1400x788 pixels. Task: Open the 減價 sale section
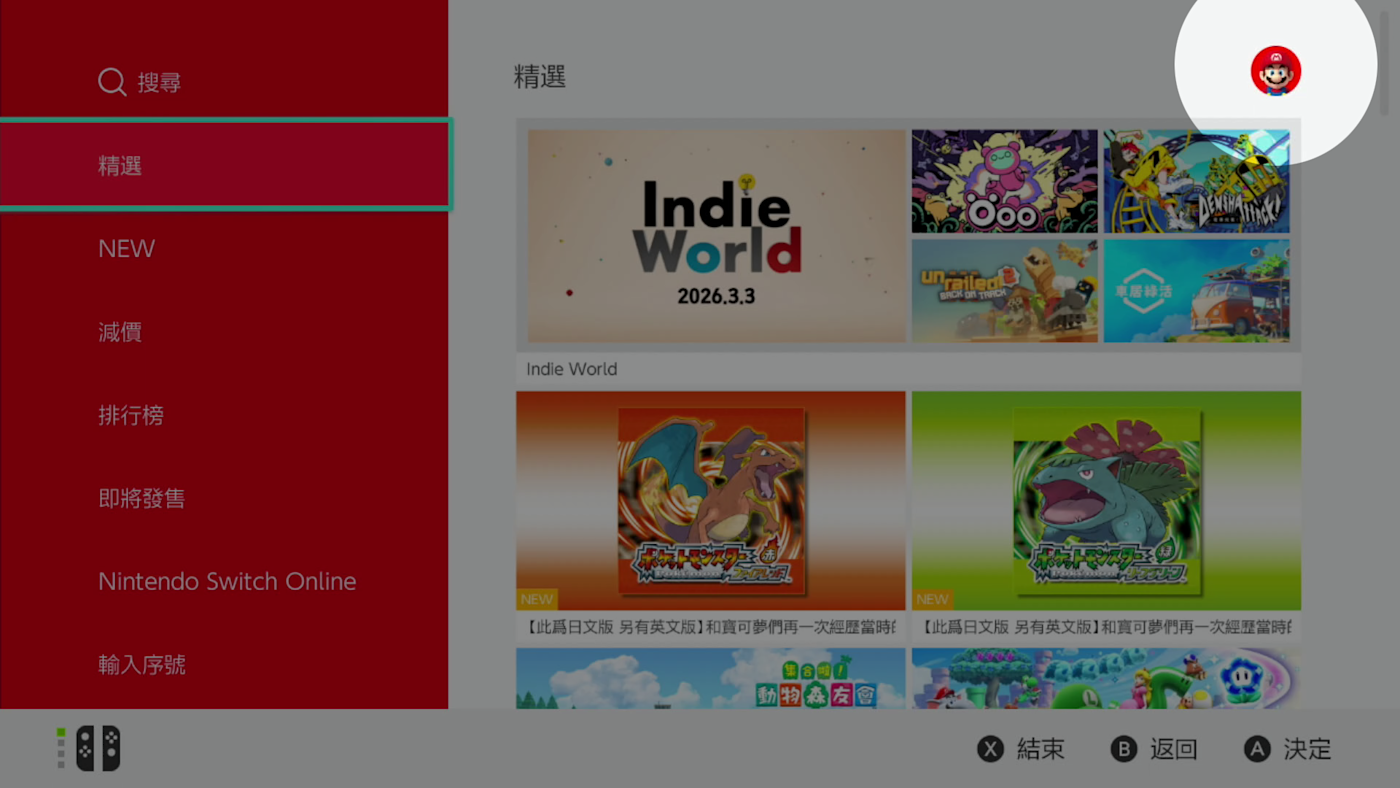pyautogui.click(x=120, y=332)
